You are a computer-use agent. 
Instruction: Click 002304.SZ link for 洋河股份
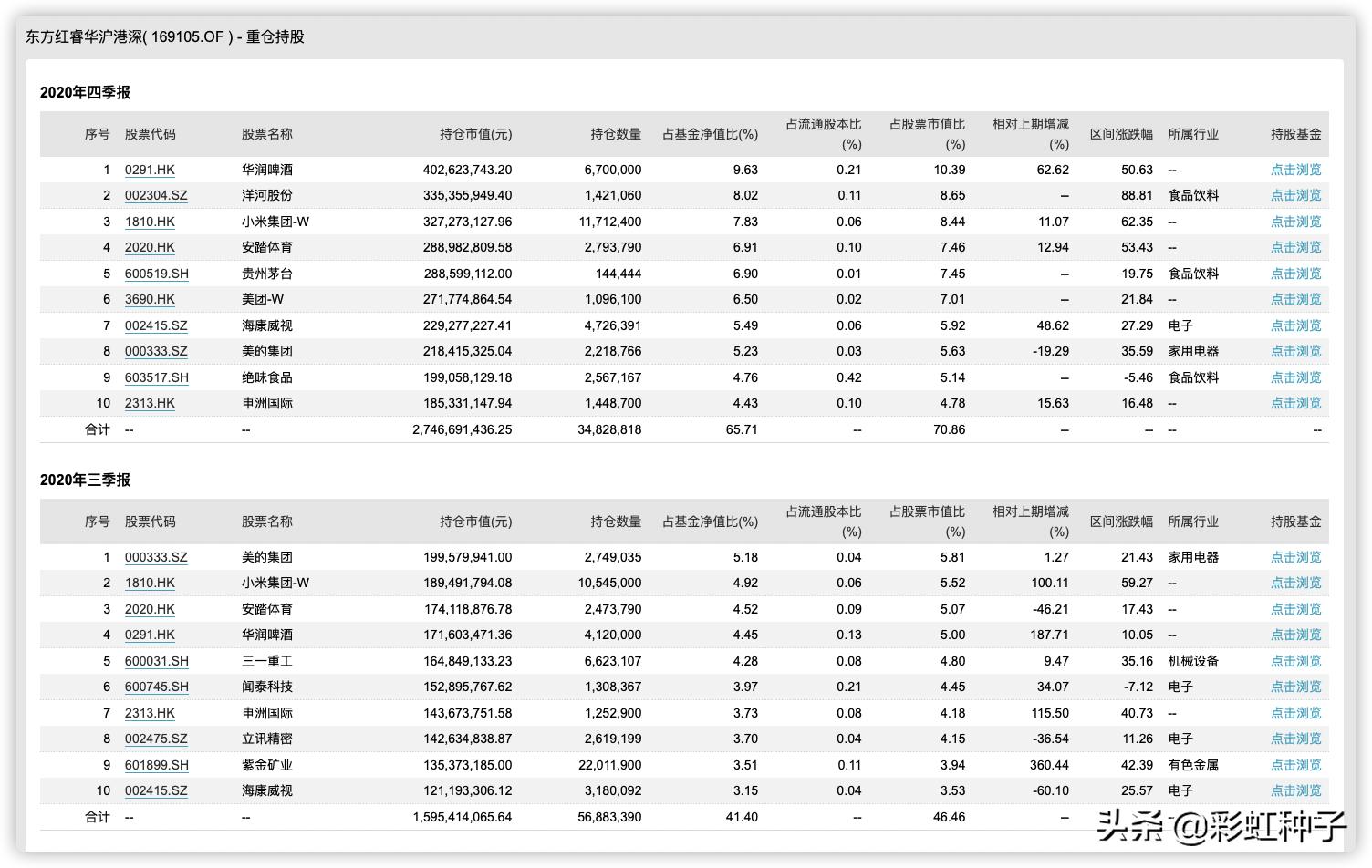(155, 195)
